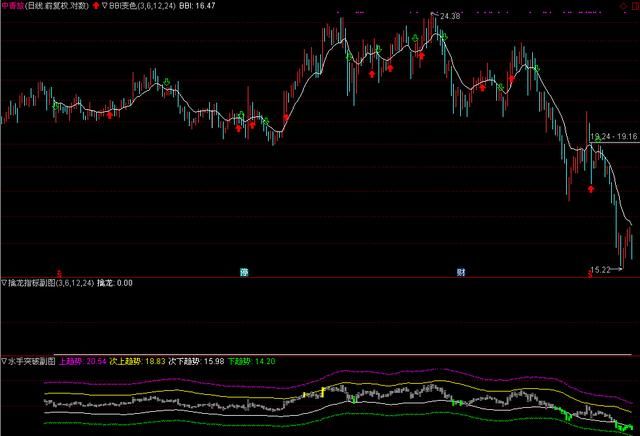
Task: Click the white 次下趋势: 15.98 label
Action: (196, 361)
